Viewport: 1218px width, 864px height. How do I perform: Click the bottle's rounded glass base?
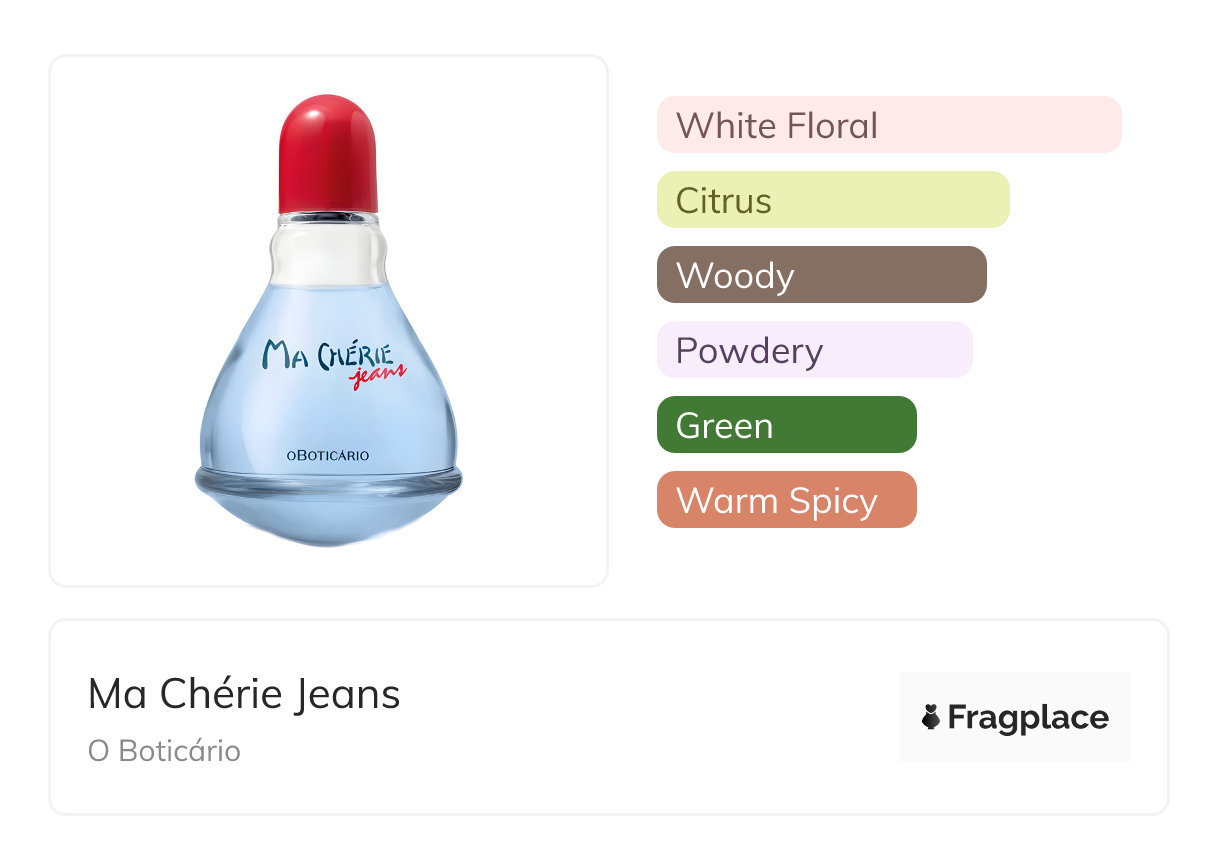pyautogui.click(x=328, y=507)
